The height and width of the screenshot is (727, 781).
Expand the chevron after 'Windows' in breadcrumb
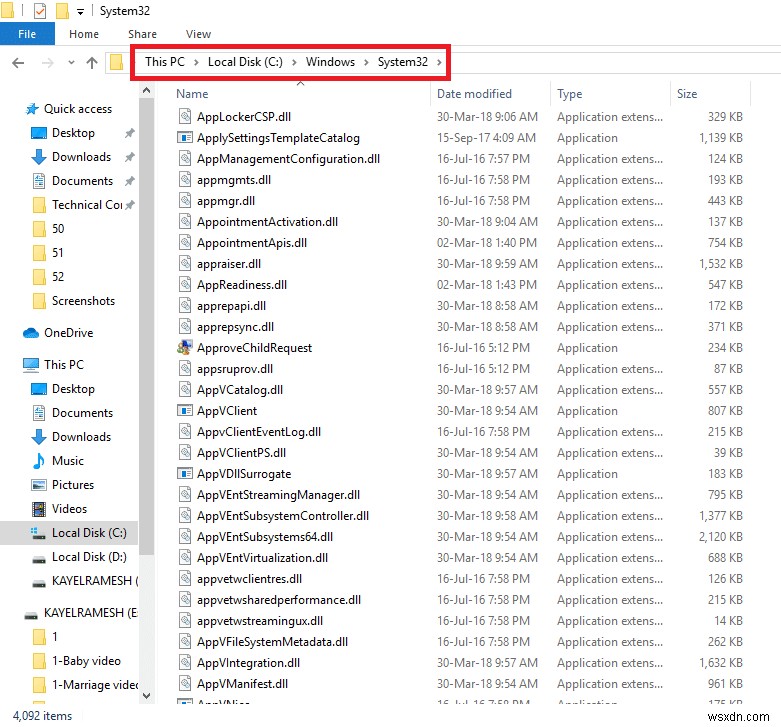pyautogui.click(x=366, y=62)
